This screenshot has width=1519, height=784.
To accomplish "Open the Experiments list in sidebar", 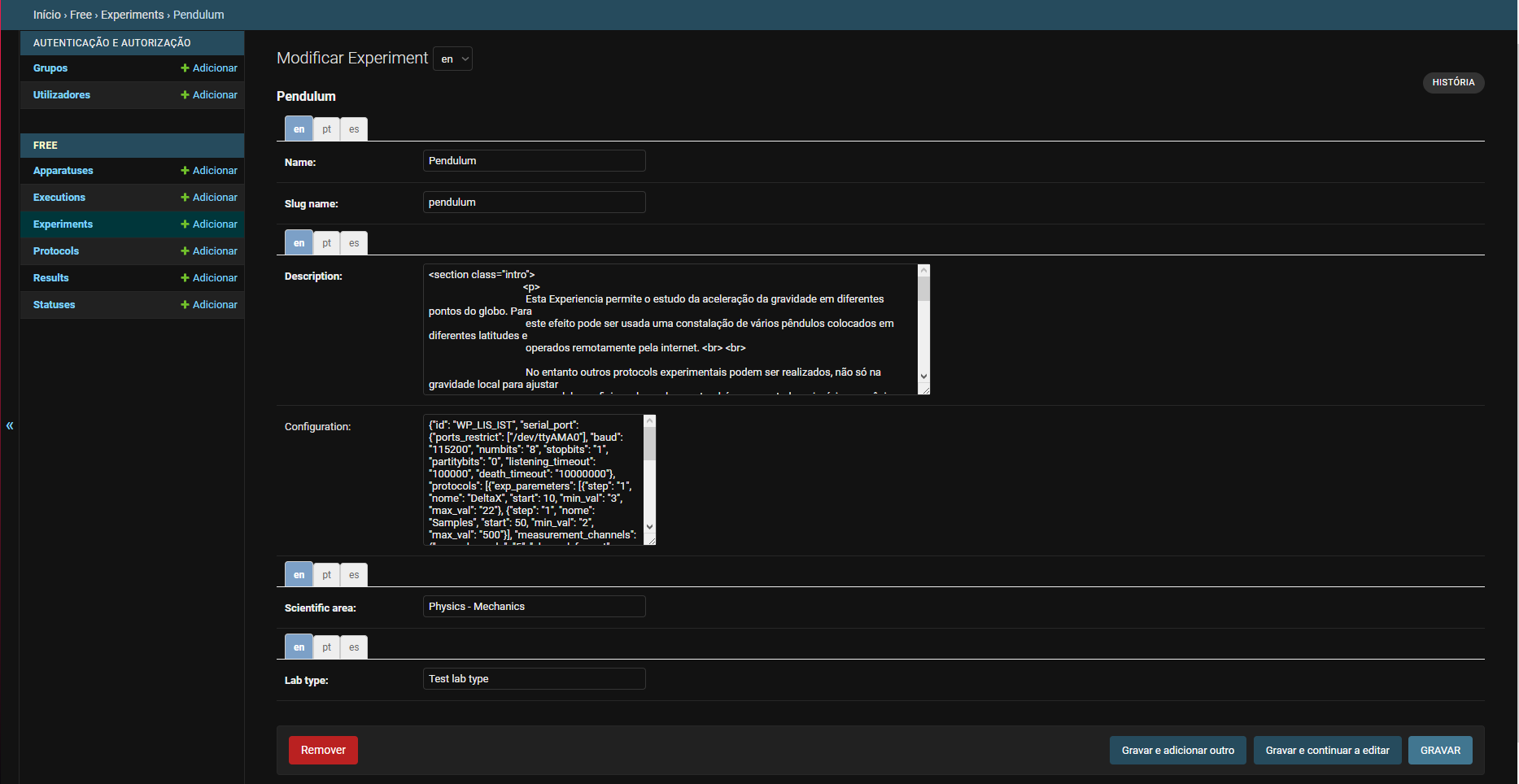I will click(x=63, y=224).
